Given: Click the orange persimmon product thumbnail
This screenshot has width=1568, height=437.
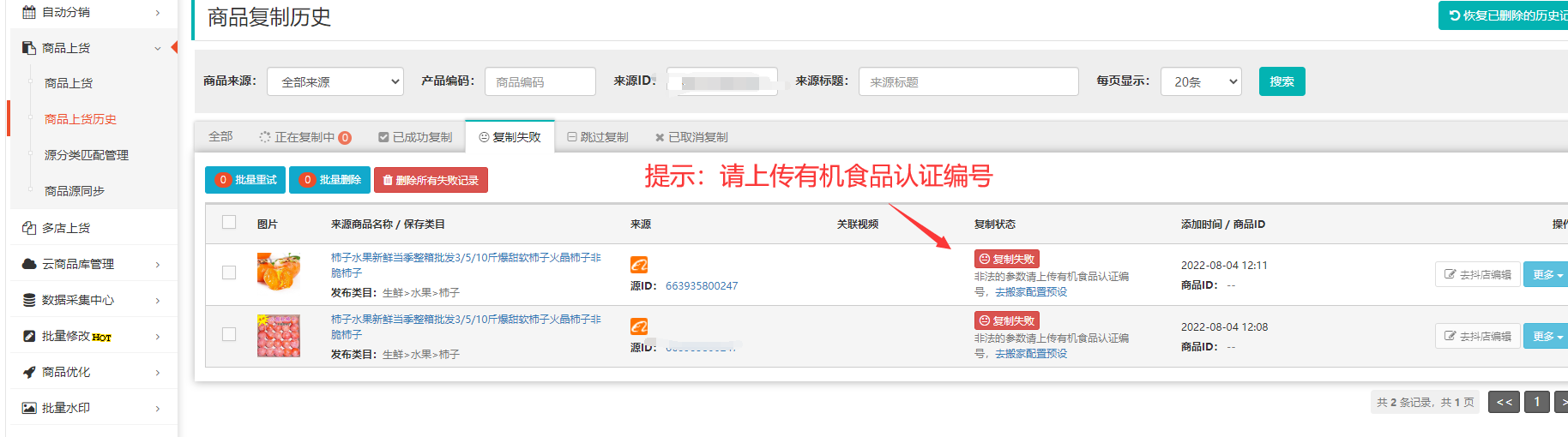Looking at the screenshot, I should tap(279, 272).
